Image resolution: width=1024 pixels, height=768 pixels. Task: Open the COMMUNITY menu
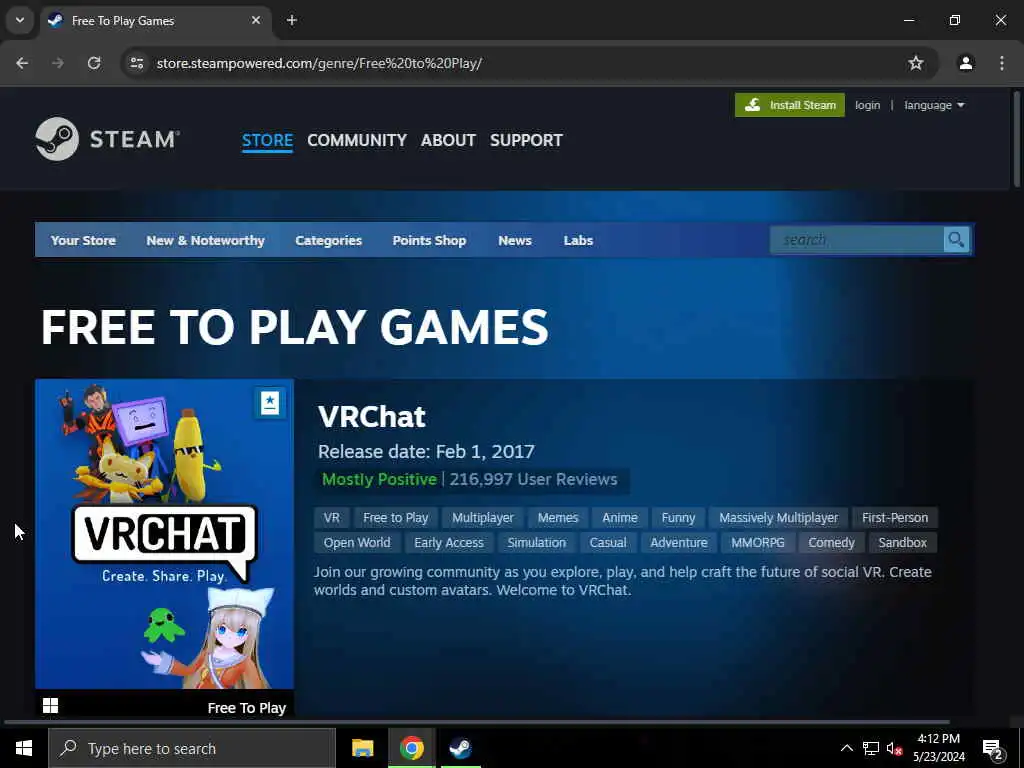[357, 140]
